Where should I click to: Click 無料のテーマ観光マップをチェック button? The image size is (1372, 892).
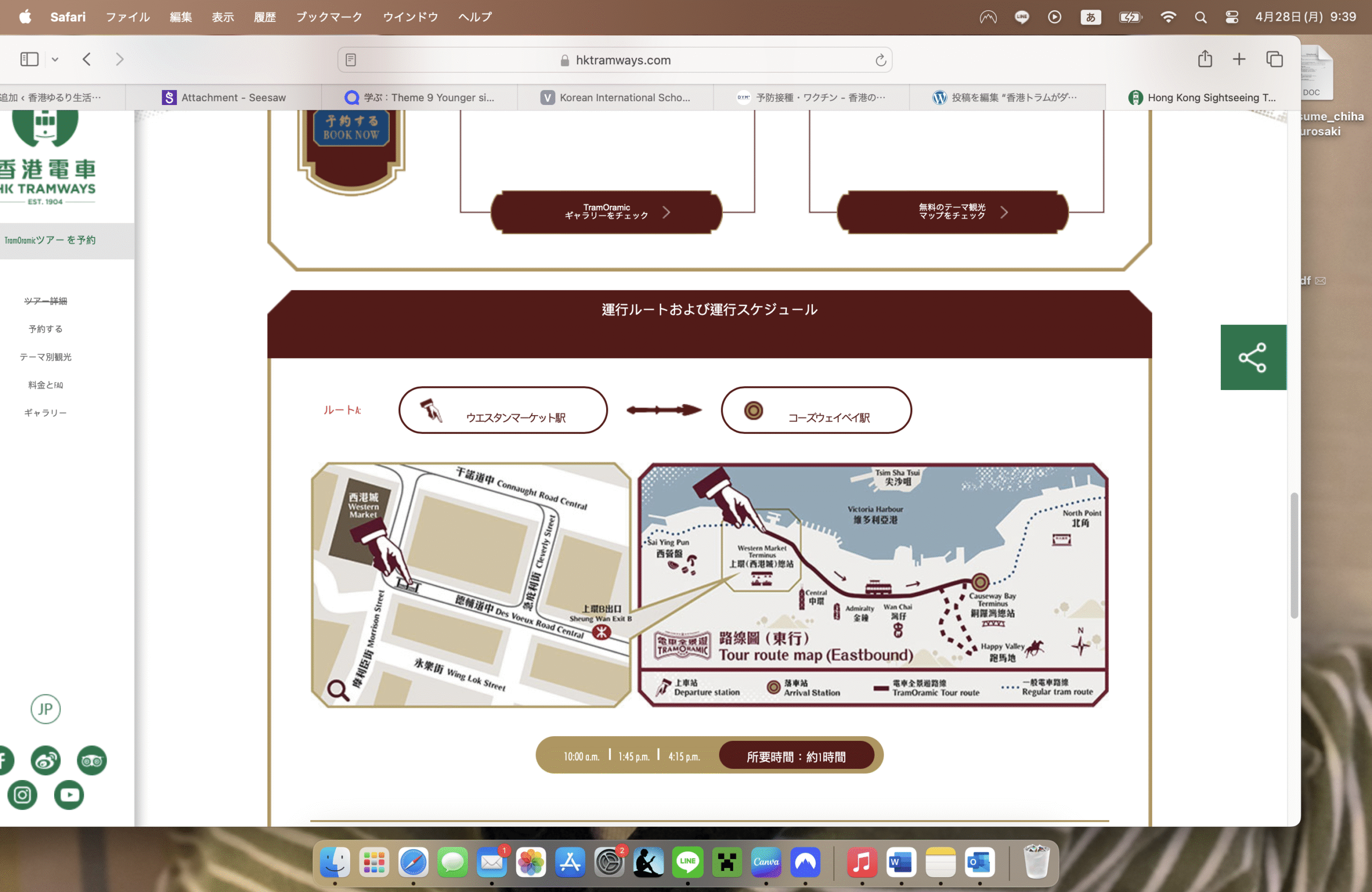[952, 212]
